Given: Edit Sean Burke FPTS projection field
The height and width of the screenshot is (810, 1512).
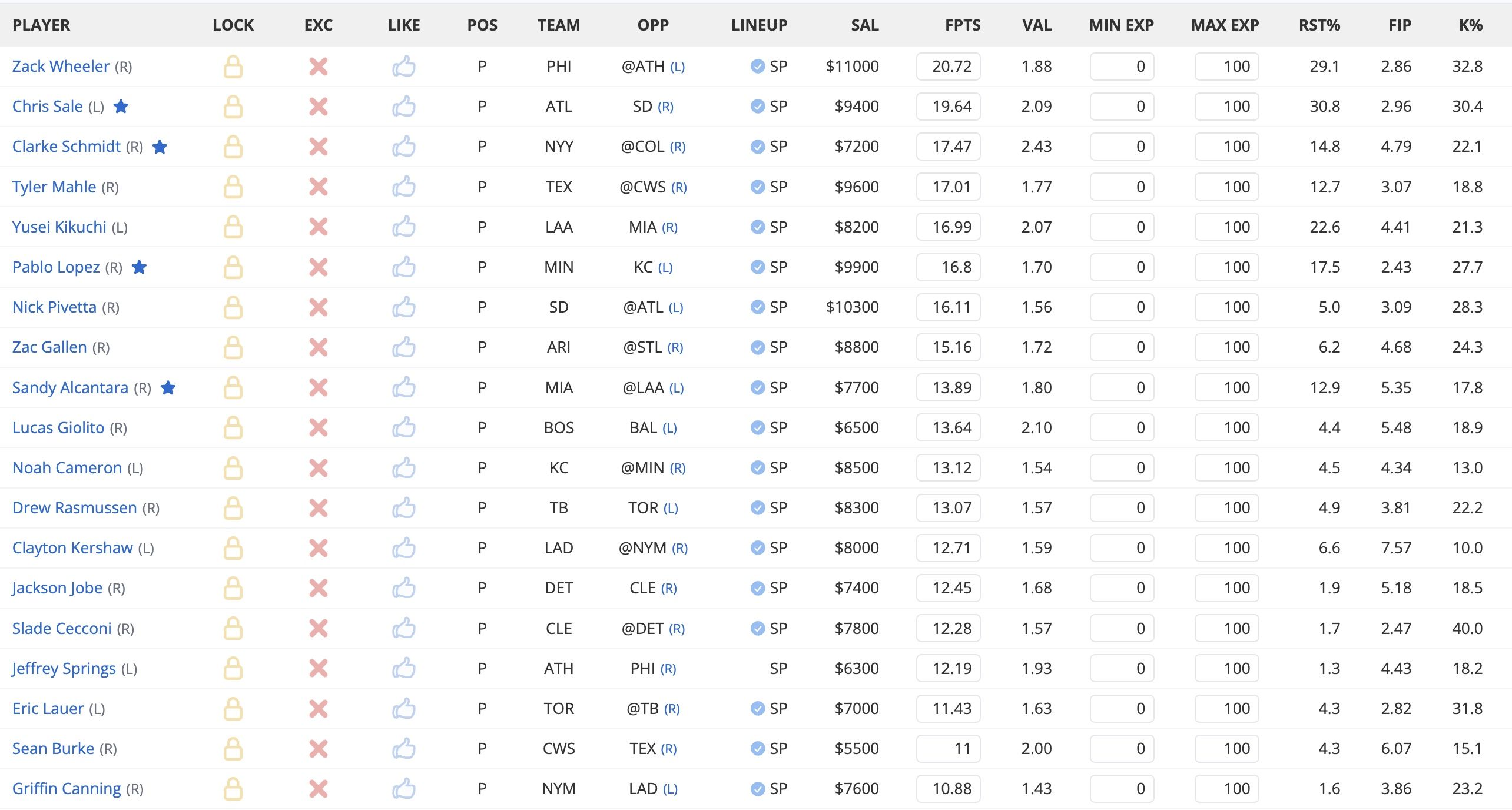Looking at the screenshot, I should coord(949,749).
